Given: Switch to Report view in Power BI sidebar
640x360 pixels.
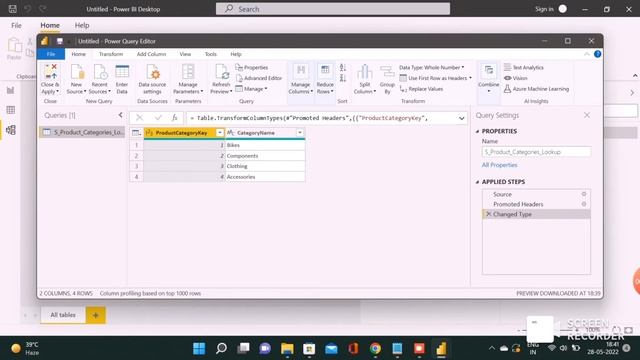Looking at the screenshot, I should (11, 90).
